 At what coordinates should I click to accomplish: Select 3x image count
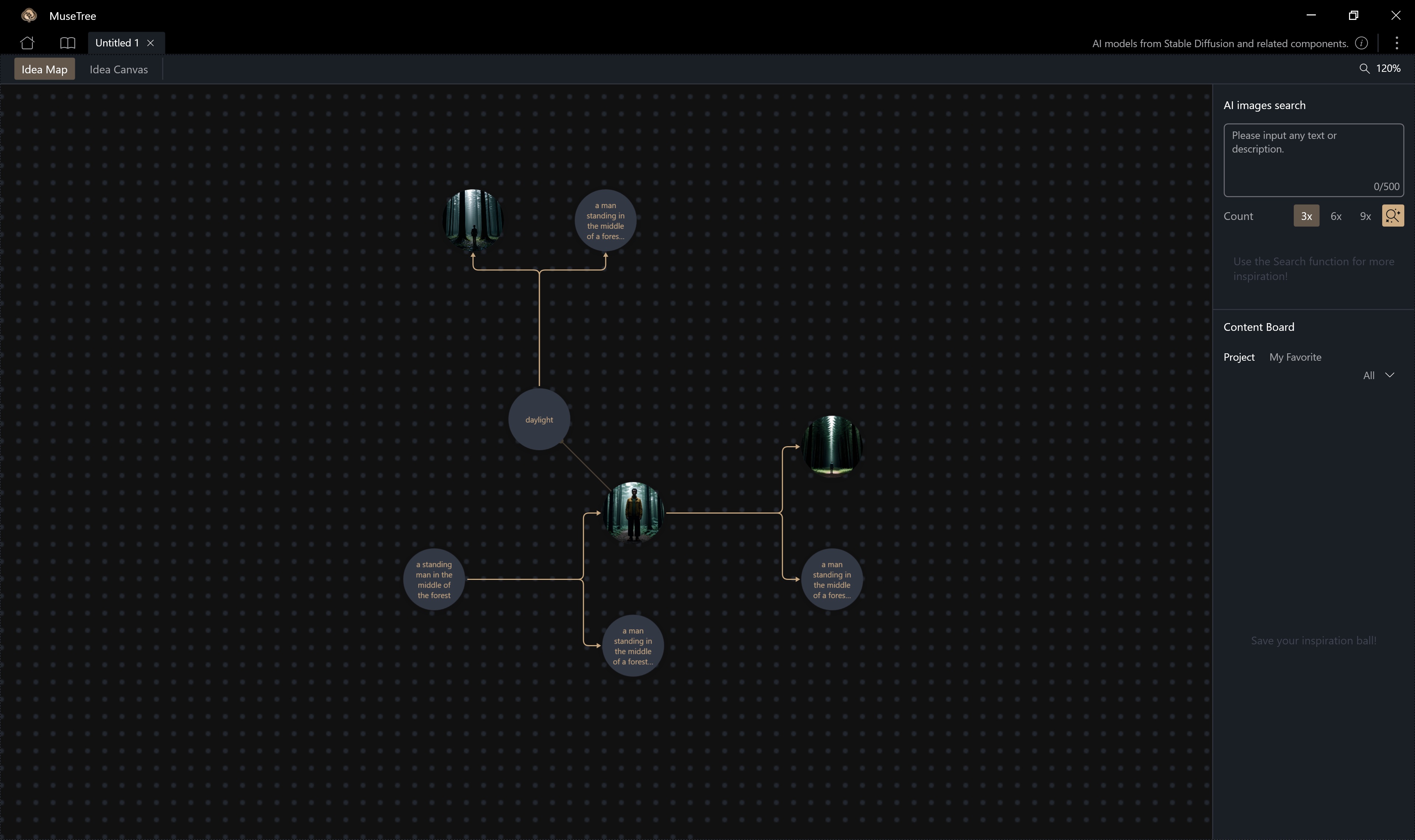1306,216
